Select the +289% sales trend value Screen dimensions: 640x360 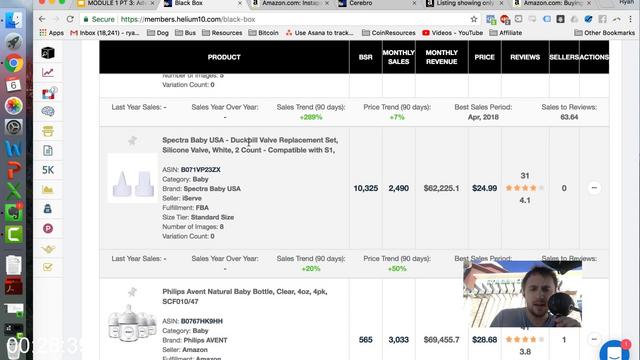coord(311,117)
